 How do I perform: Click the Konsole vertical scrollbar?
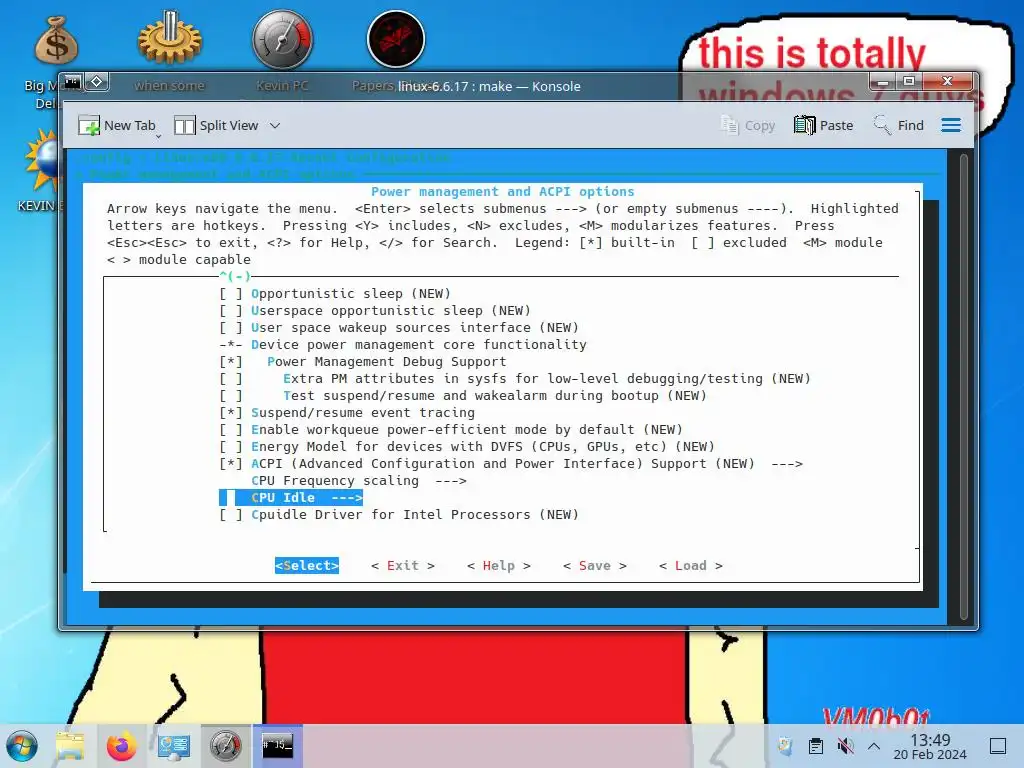[963, 387]
